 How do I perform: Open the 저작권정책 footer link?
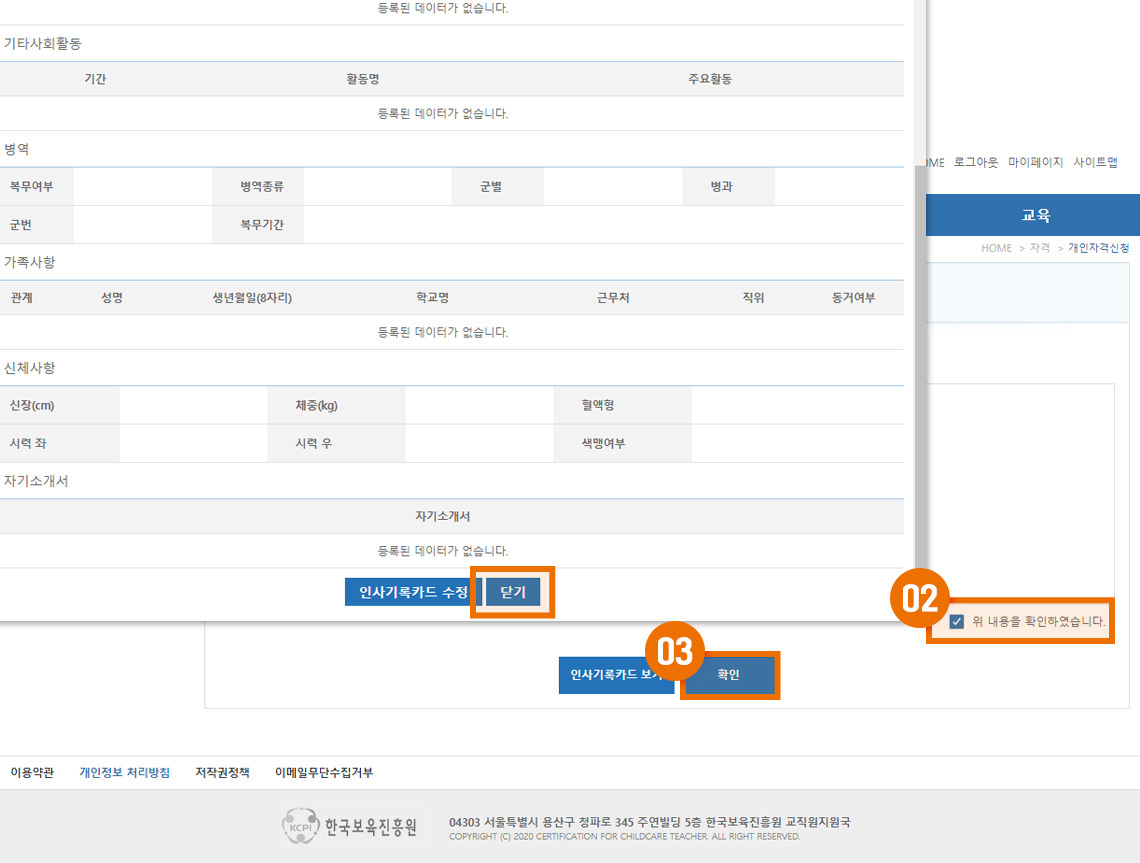[x=222, y=773]
